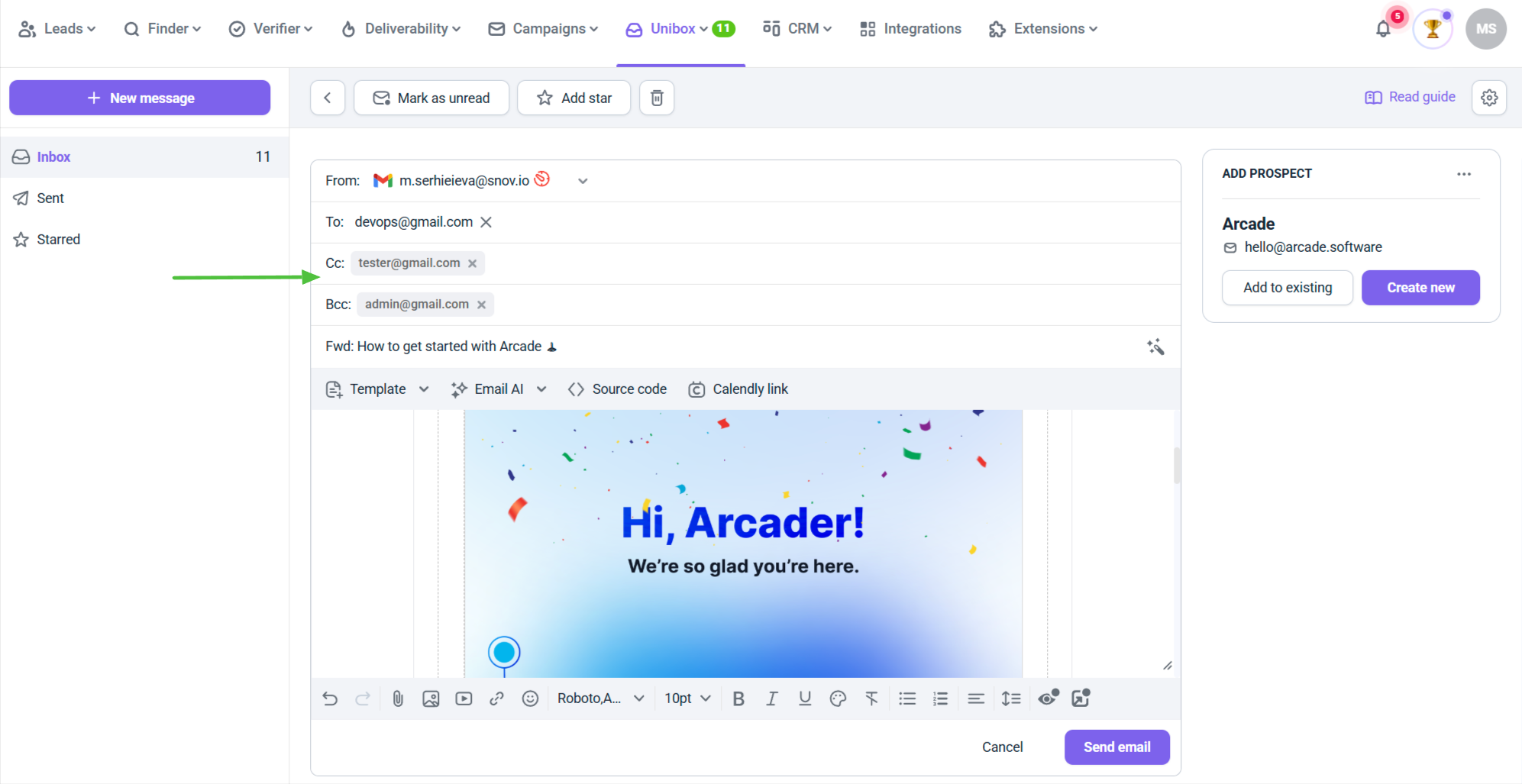This screenshot has width=1522, height=784.
Task: Apply a numbered list
Action: pos(940,699)
